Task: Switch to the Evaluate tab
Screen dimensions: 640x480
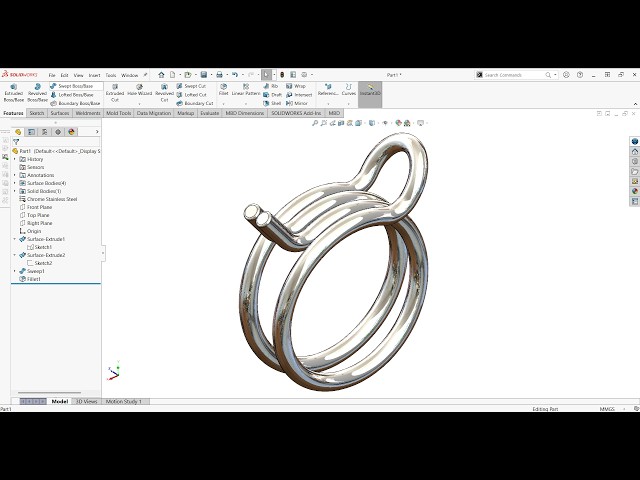Action: [209, 113]
